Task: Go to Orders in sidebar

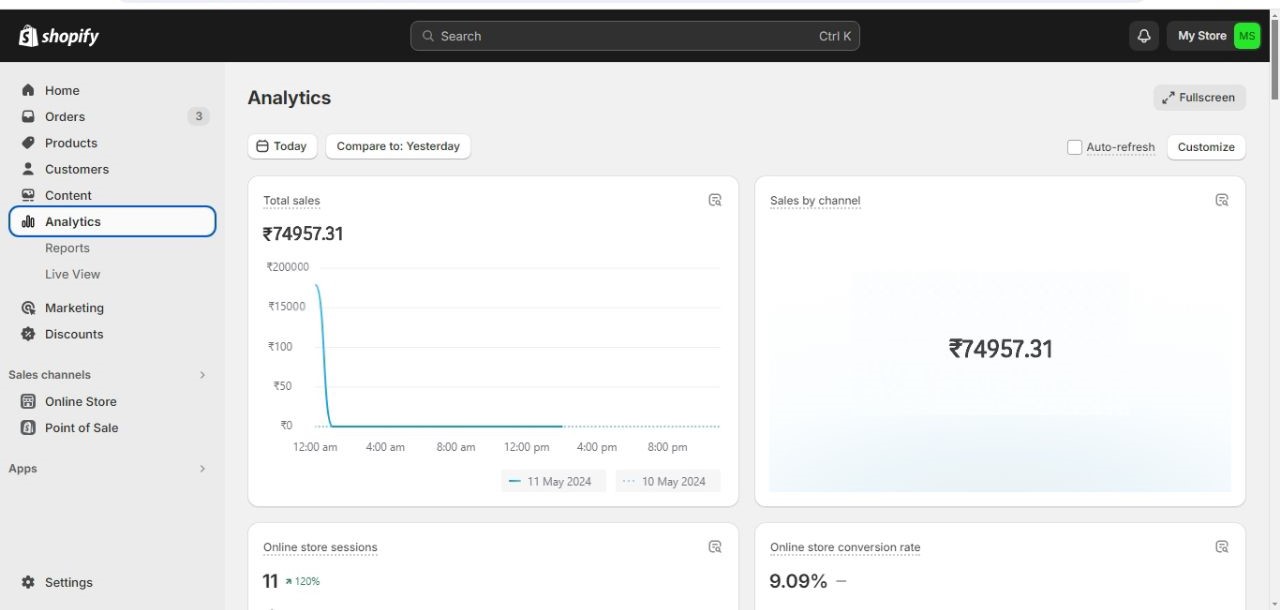Action: (x=65, y=116)
